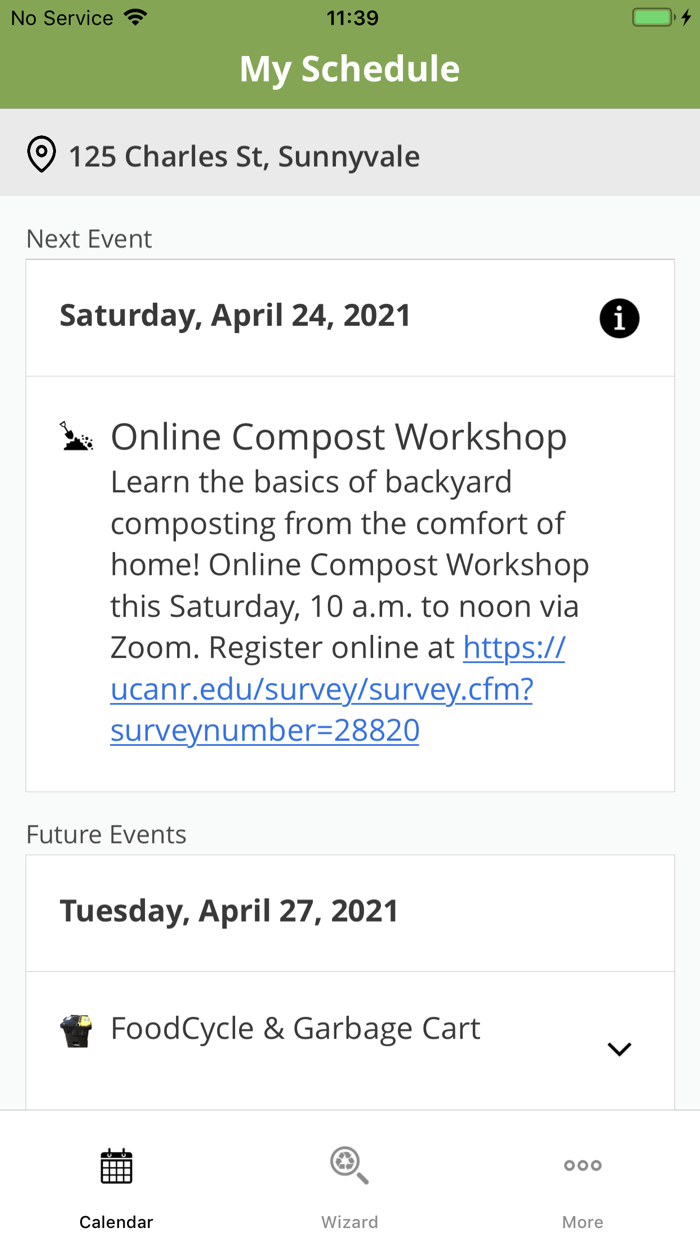
Task: Switch to the Calendar tab label
Action: tap(116, 1222)
